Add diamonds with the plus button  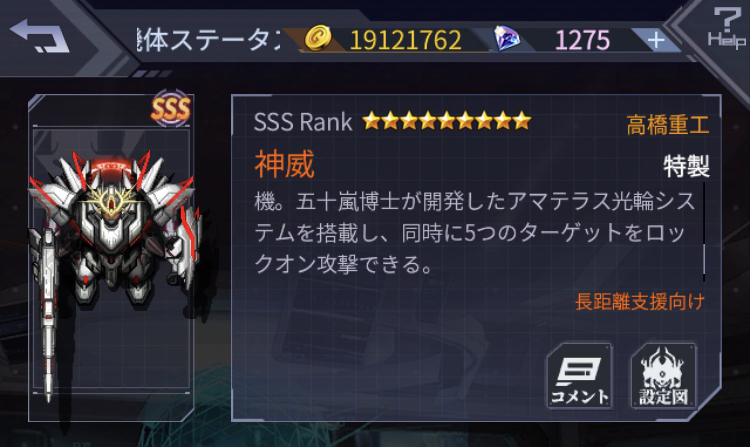[x=656, y=40]
